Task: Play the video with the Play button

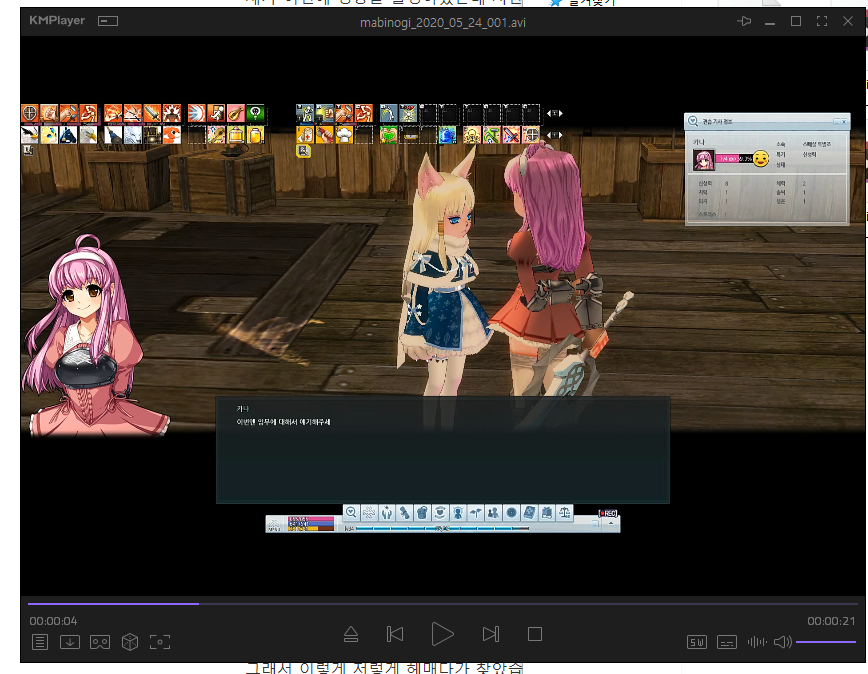Action: (x=442, y=634)
